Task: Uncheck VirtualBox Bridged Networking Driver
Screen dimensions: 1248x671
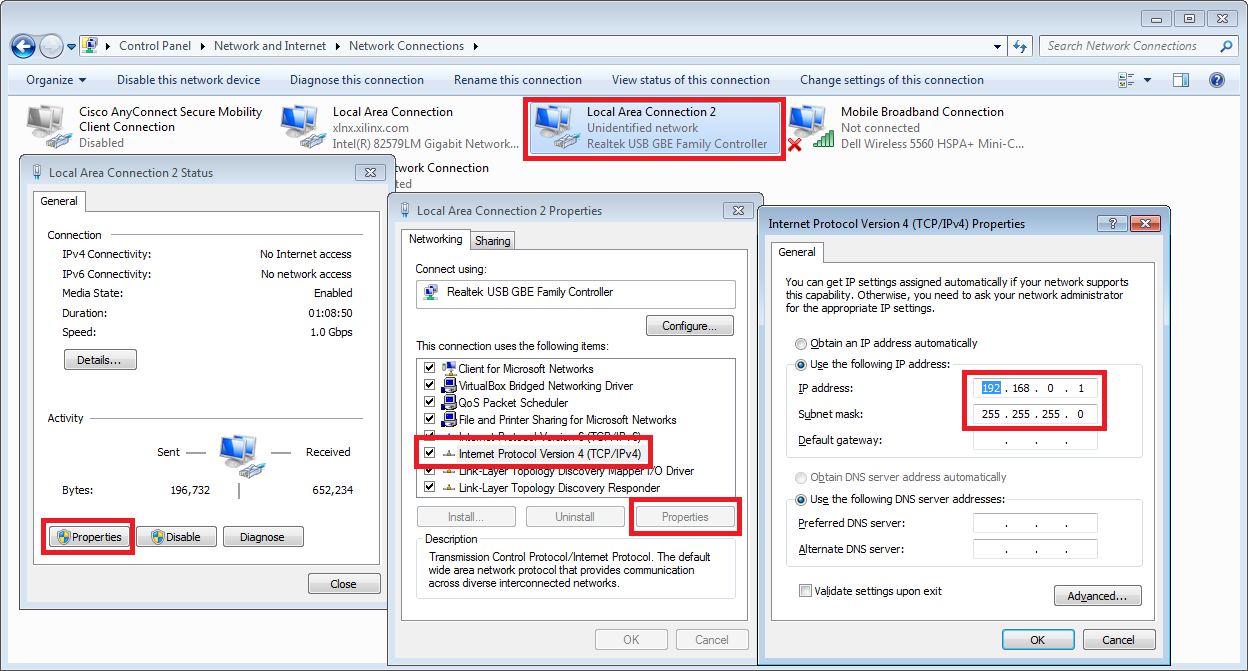Action: 429,386
